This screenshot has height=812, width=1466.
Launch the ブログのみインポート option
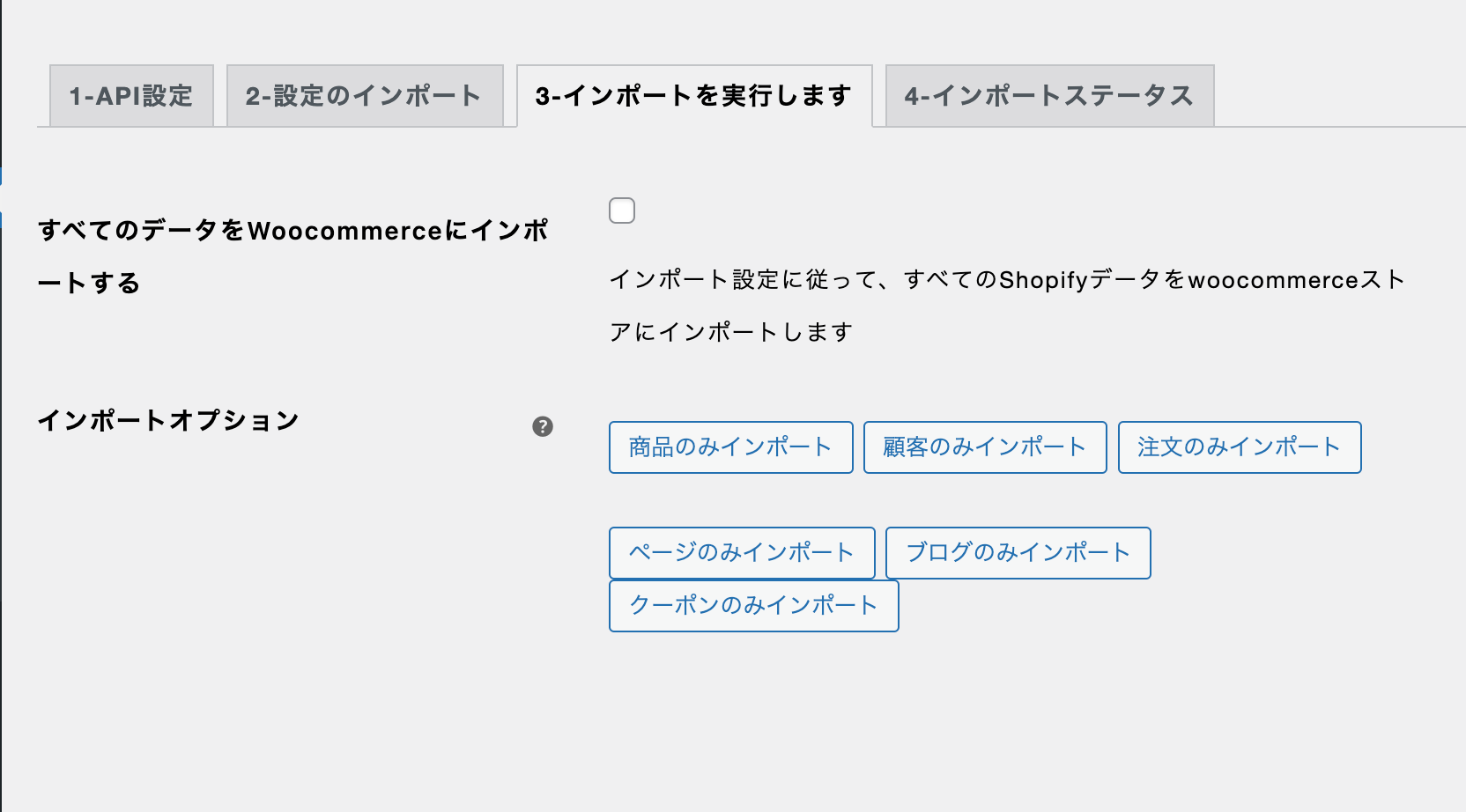(1018, 553)
